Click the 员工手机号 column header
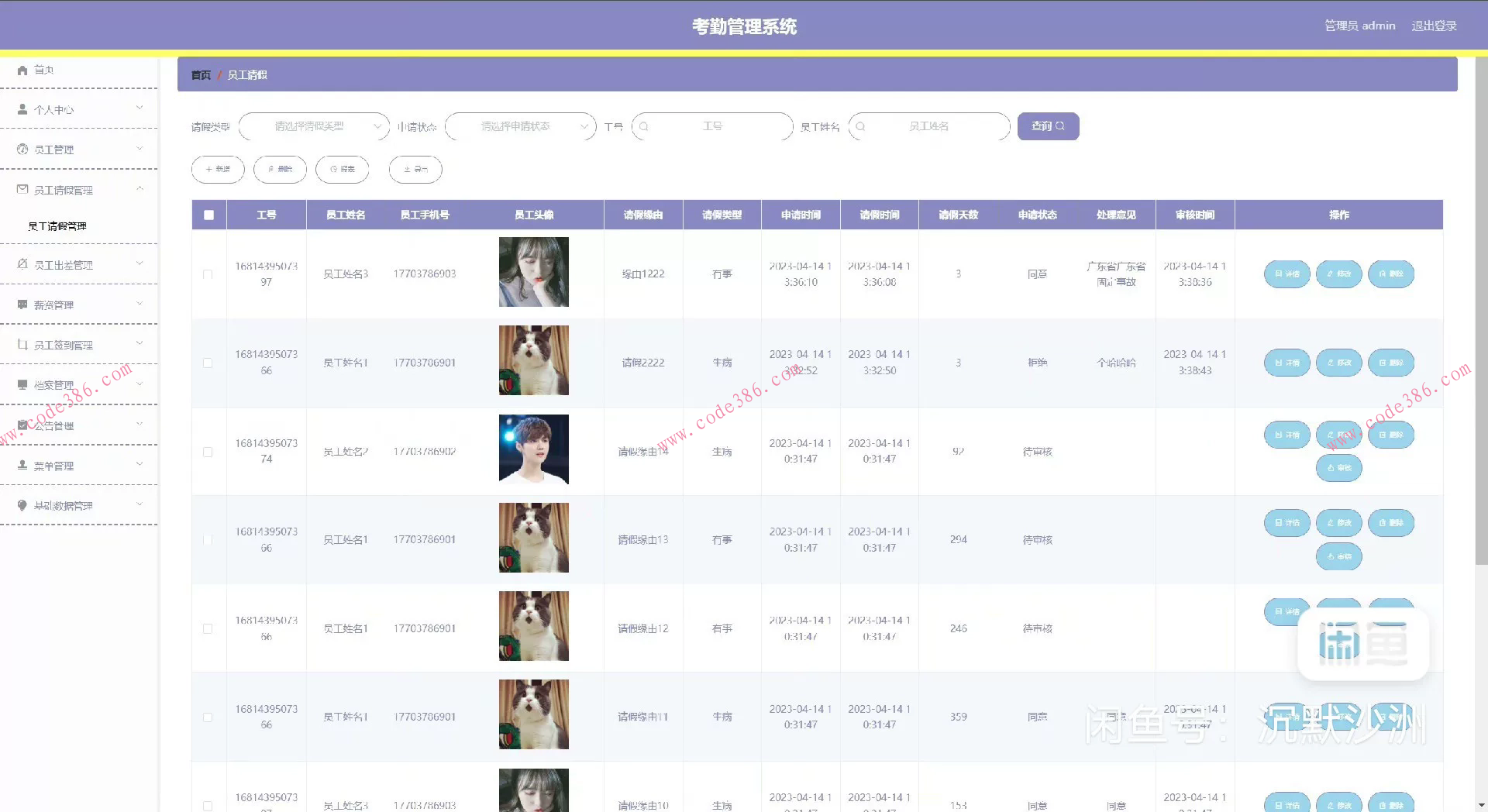1488x812 pixels. pyautogui.click(x=425, y=215)
